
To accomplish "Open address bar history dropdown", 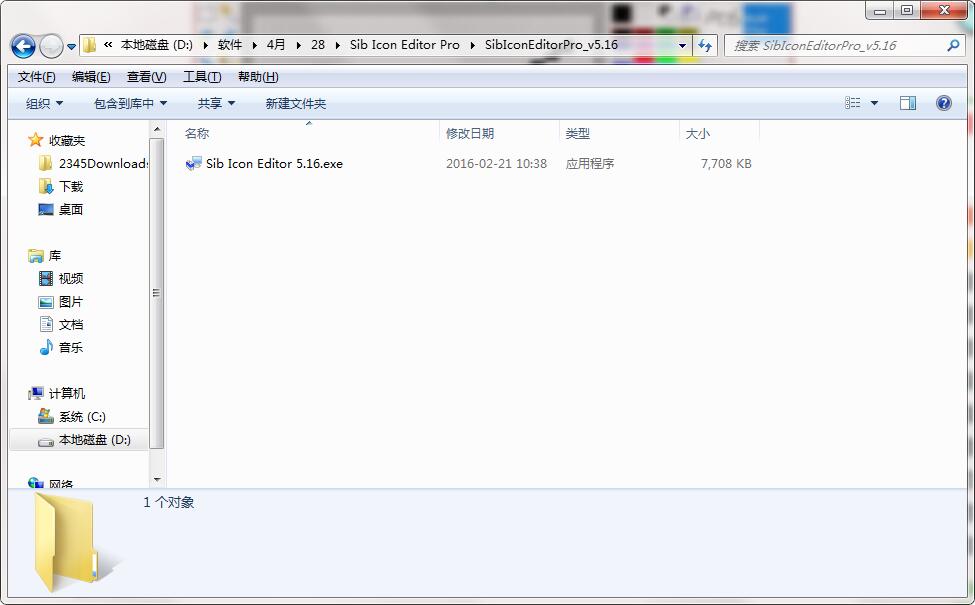I will pyautogui.click(x=682, y=45).
